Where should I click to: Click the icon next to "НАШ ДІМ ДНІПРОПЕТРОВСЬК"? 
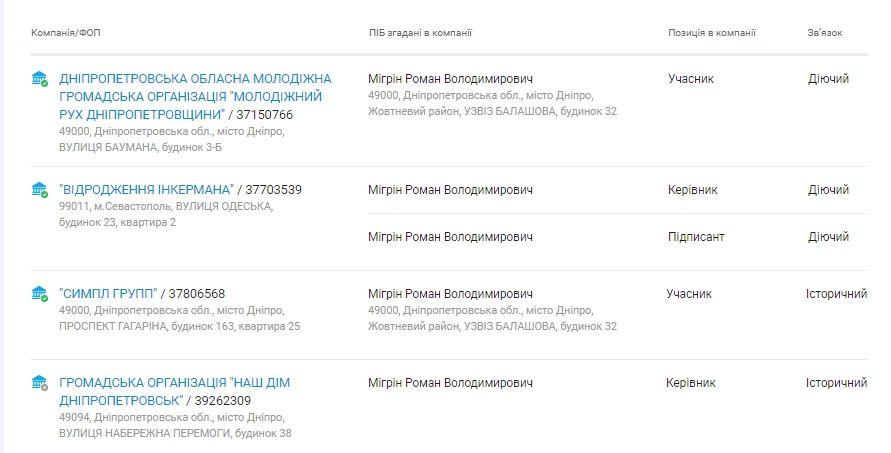coord(40,383)
